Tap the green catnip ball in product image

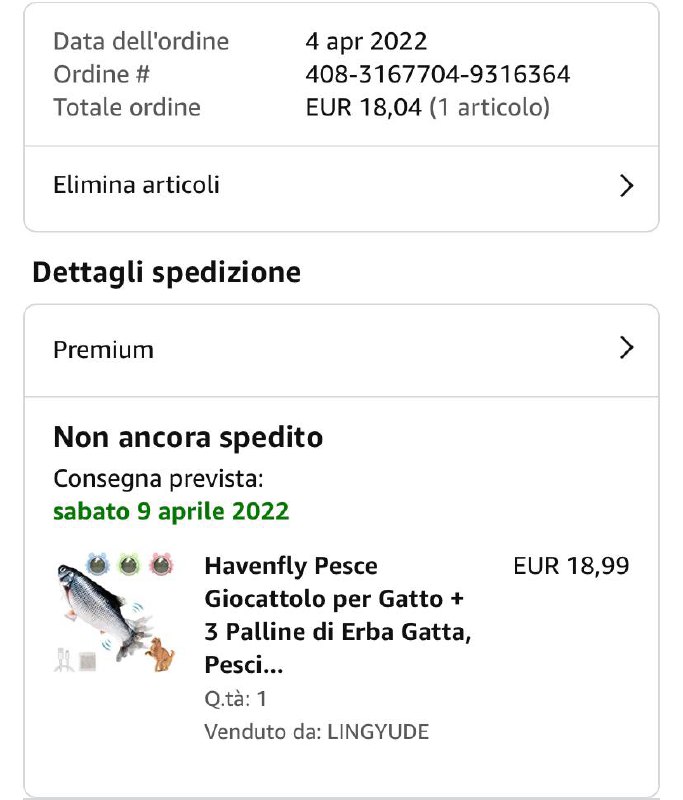pyautogui.click(x=129, y=564)
